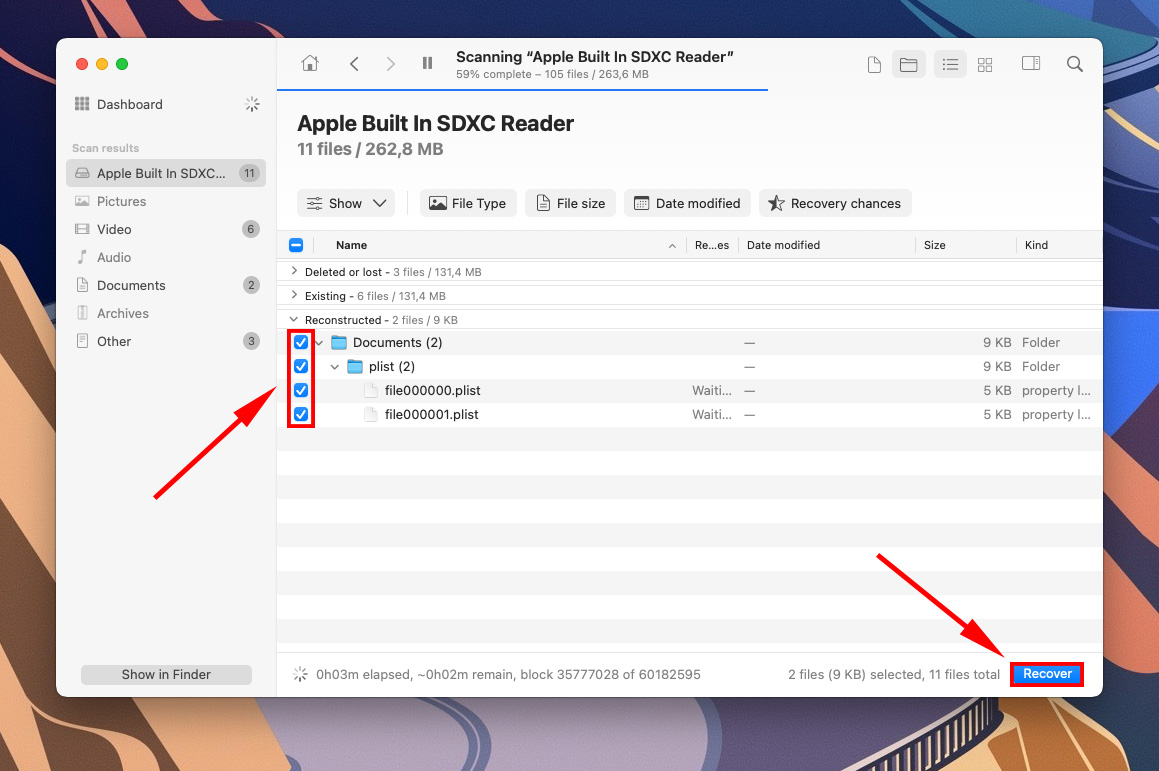This screenshot has height=771, width=1159.
Task: Click the Recovery chances filter
Action: [835, 203]
